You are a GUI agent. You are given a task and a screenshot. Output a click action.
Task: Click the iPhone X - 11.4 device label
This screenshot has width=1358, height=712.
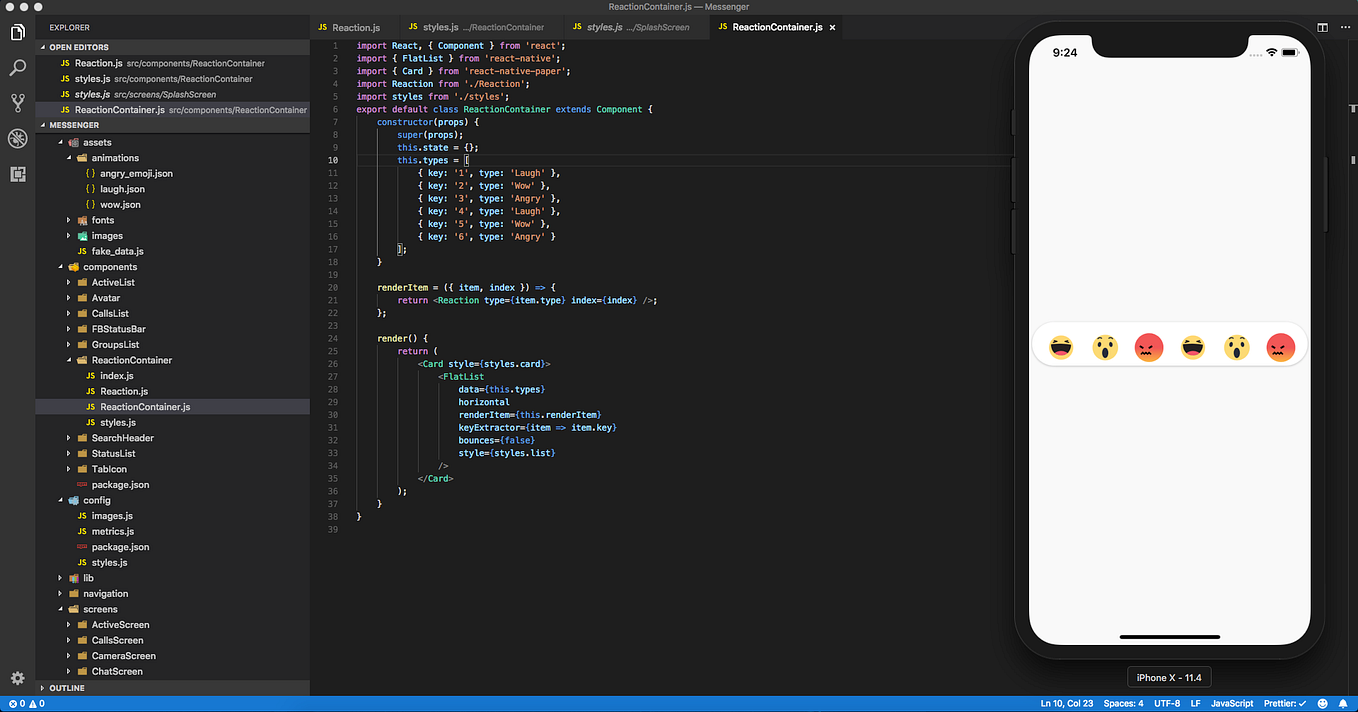tap(1168, 677)
